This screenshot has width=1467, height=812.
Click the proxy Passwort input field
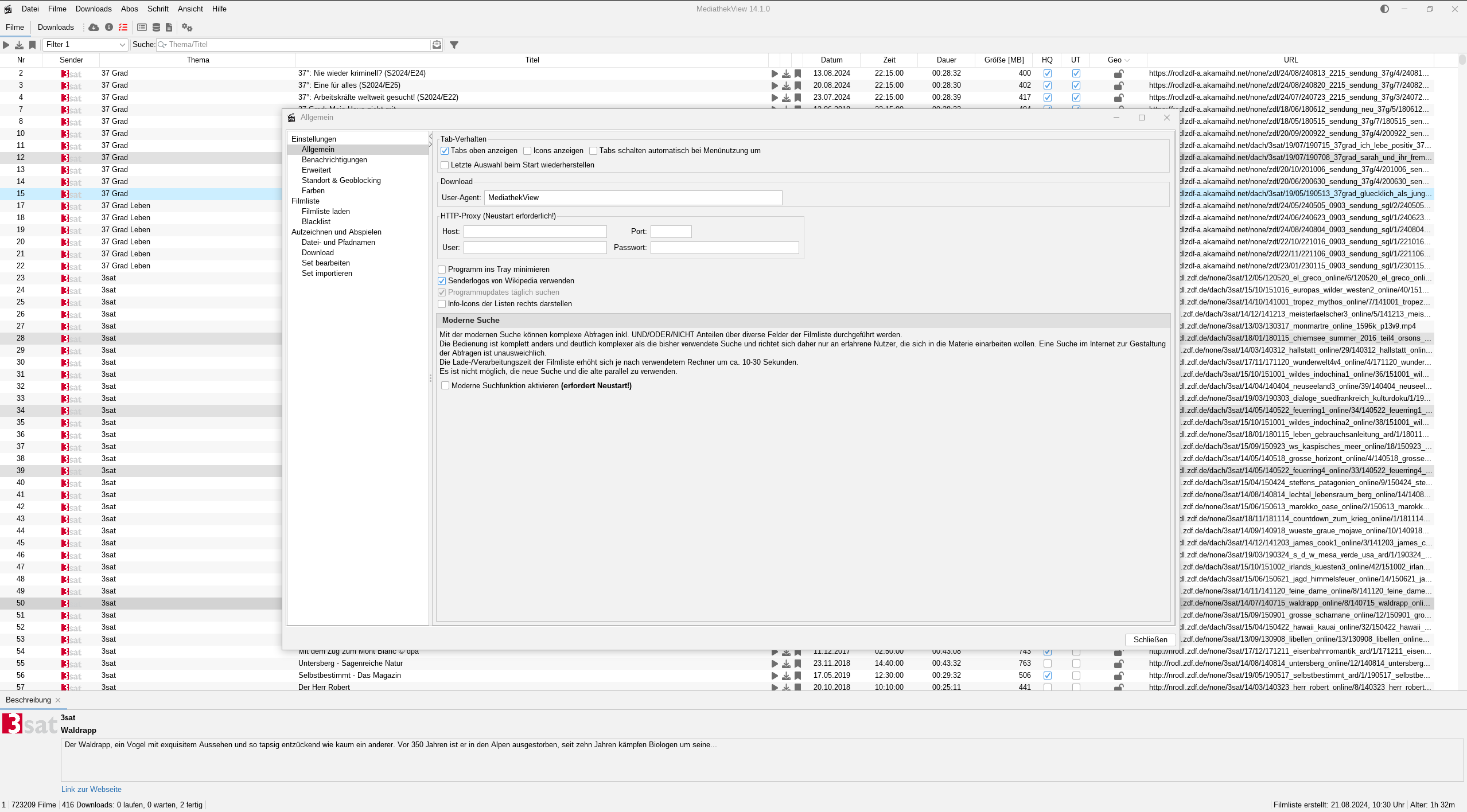coord(725,248)
